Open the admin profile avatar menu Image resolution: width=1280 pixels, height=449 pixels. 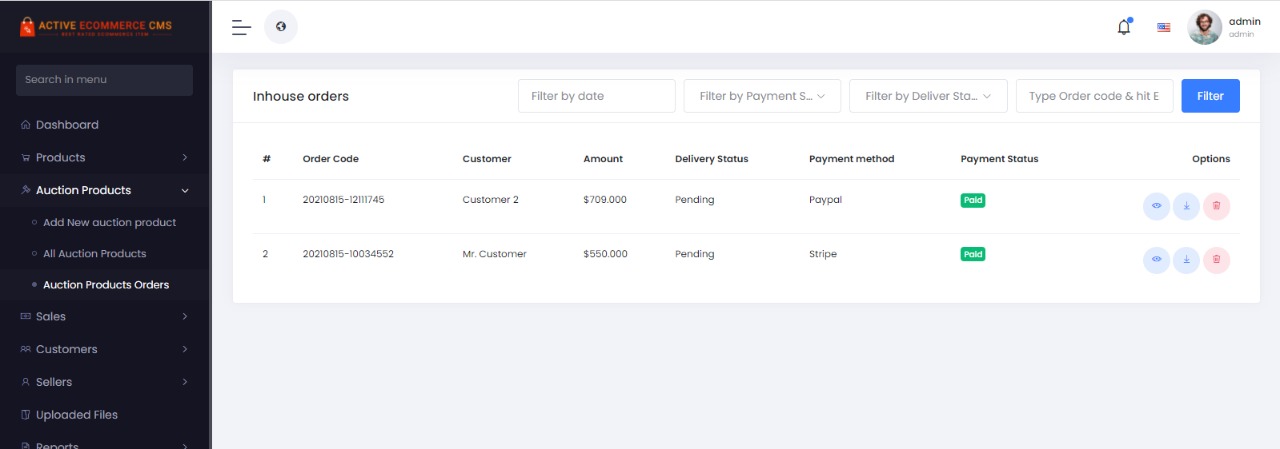(1204, 27)
